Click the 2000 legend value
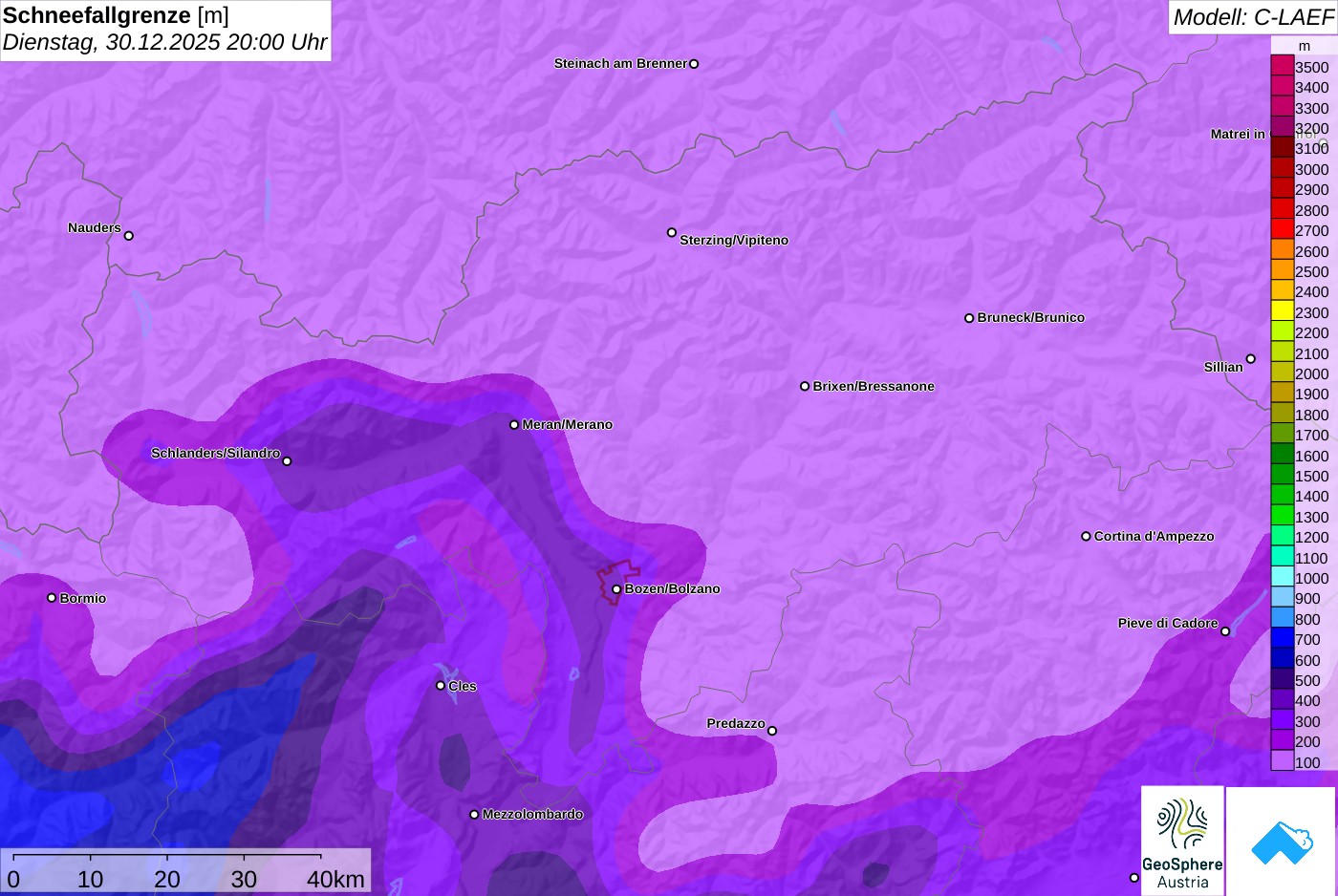The height and width of the screenshot is (896, 1338). (x=1311, y=373)
